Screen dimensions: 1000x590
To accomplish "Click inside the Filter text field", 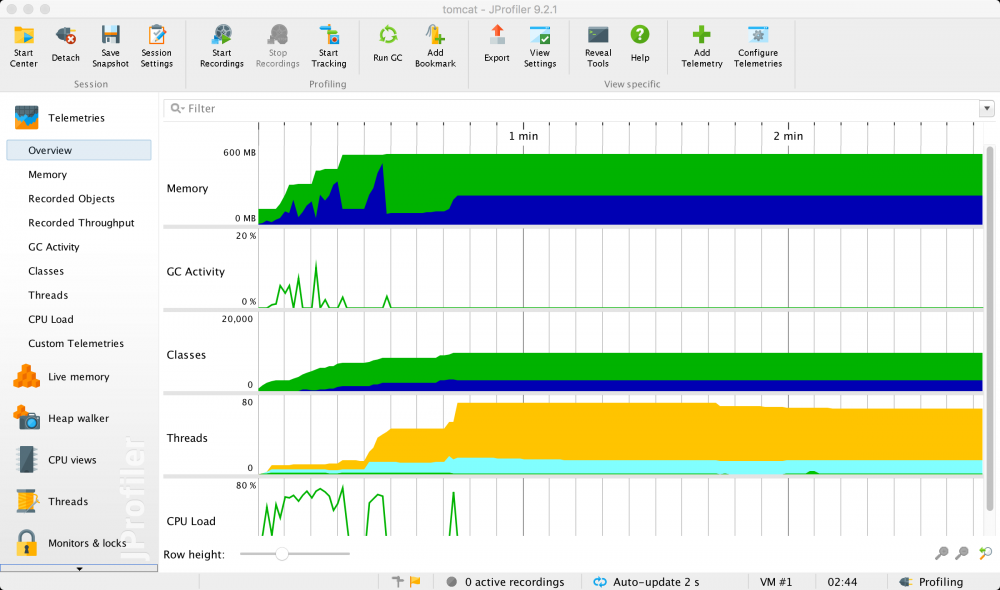I will (580, 109).
